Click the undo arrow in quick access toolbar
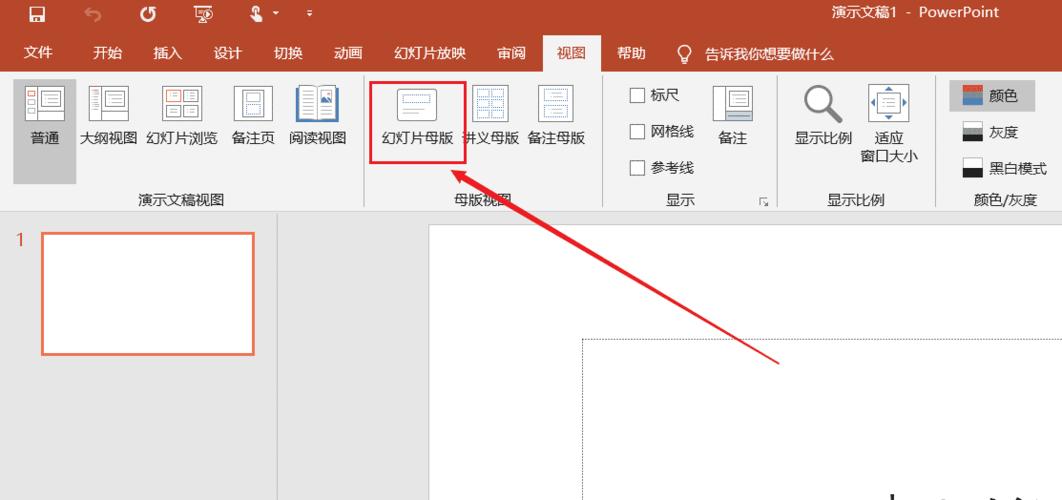Viewport: 1062px width, 500px height. (93, 14)
